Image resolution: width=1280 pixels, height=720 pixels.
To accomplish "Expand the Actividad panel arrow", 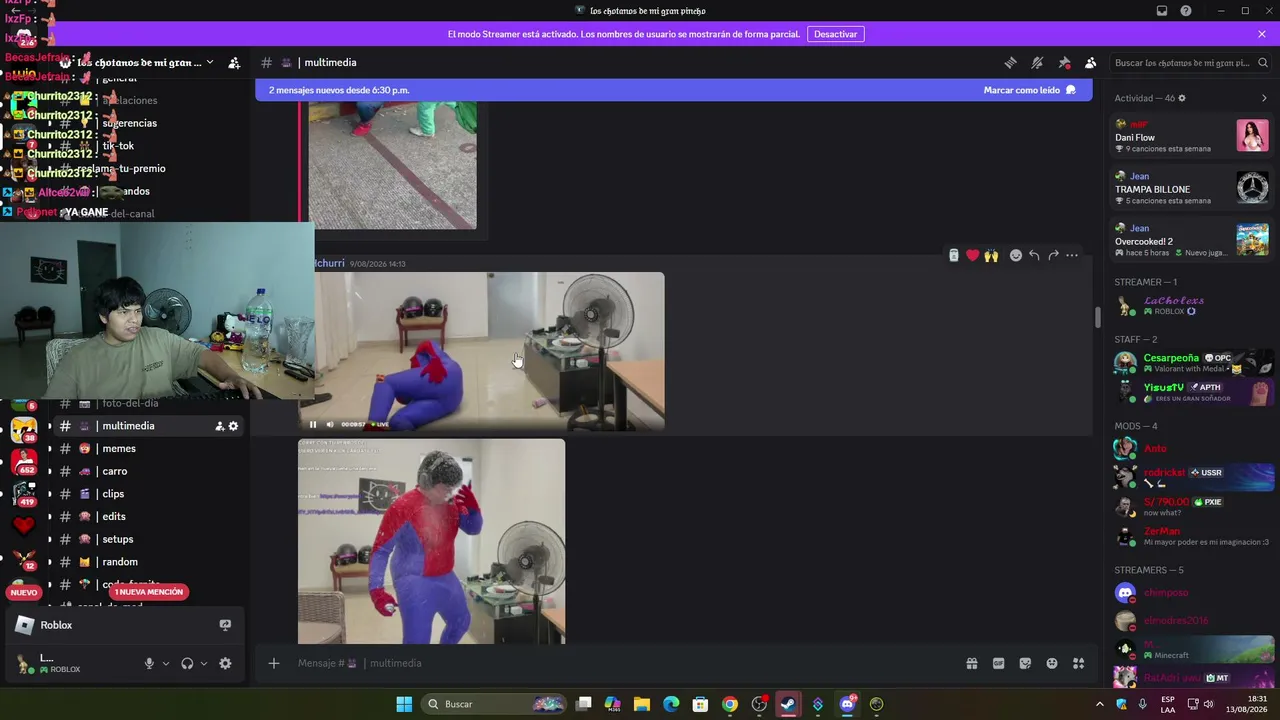I will (1264, 98).
